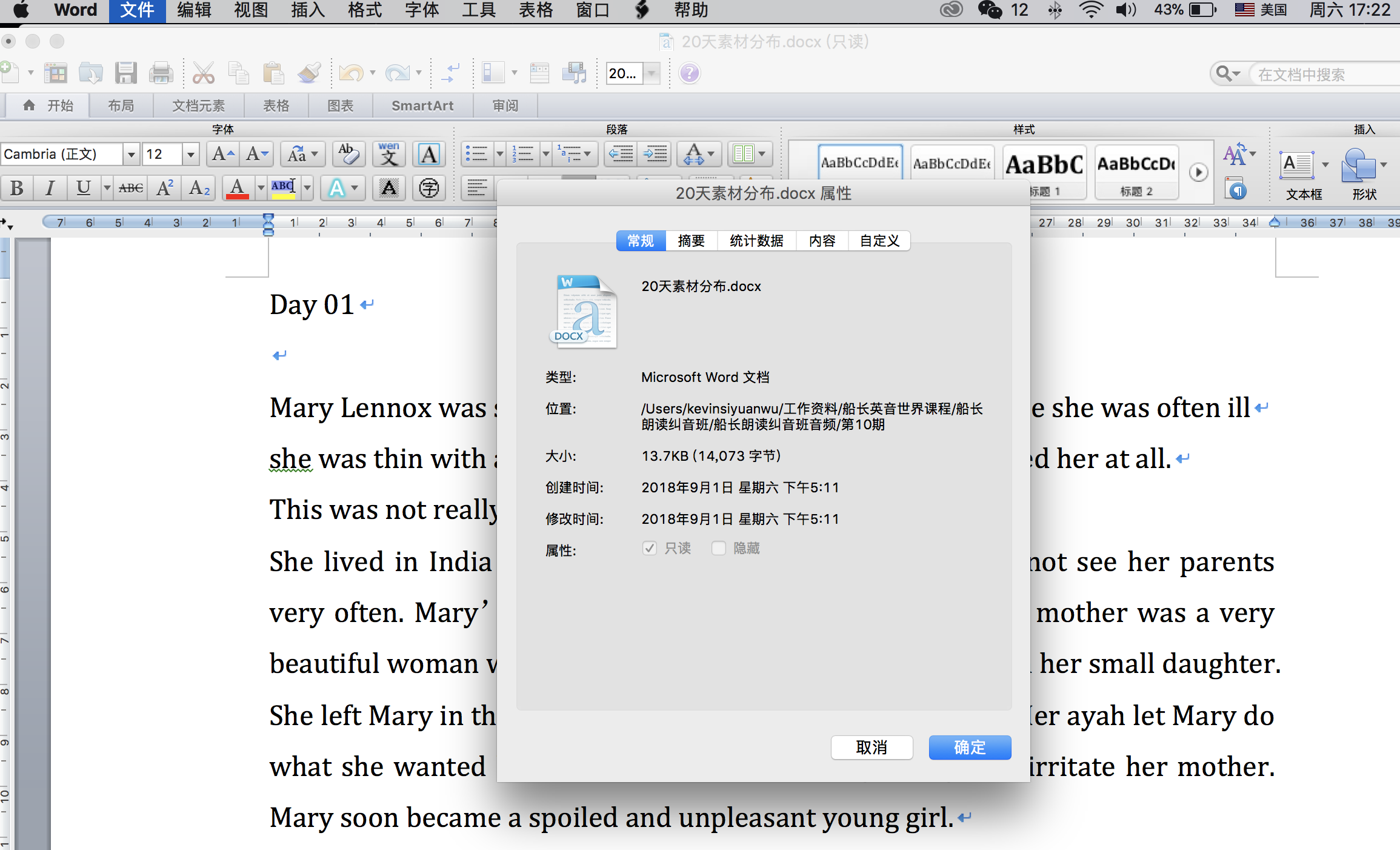Click the Redo arrow icon

pos(397,73)
